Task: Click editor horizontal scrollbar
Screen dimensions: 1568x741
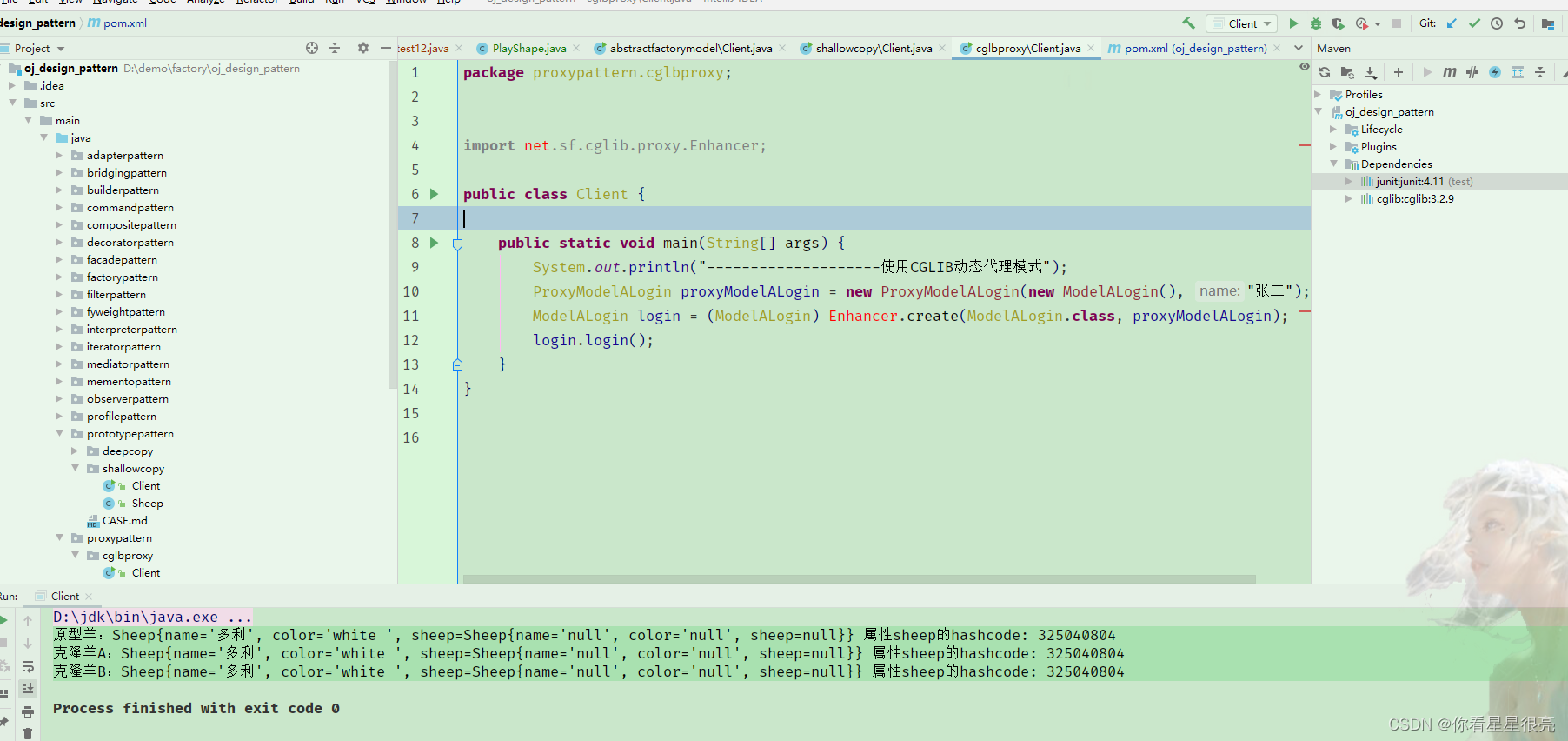Action: [859, 579]
